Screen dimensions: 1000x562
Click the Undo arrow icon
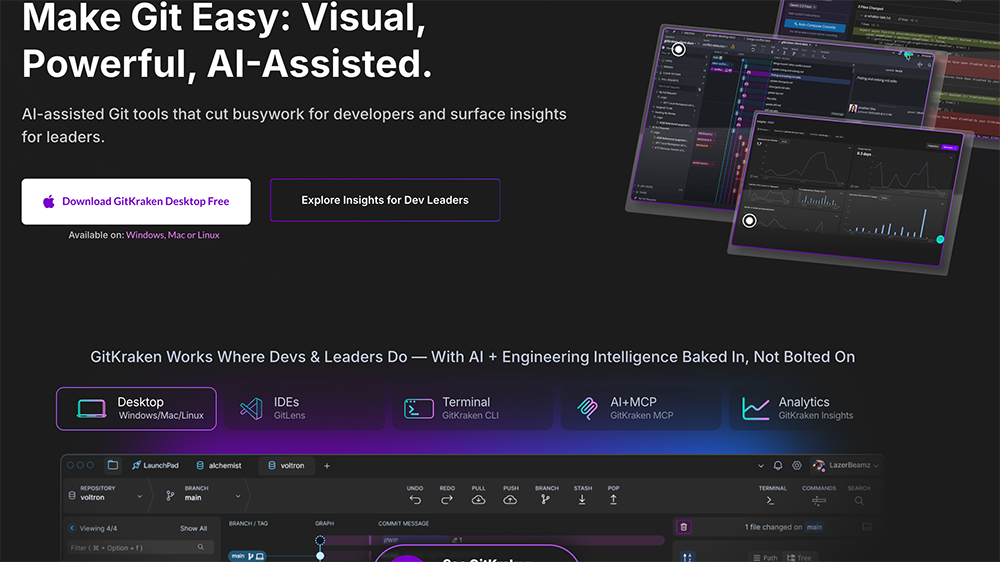pos(415,500)
